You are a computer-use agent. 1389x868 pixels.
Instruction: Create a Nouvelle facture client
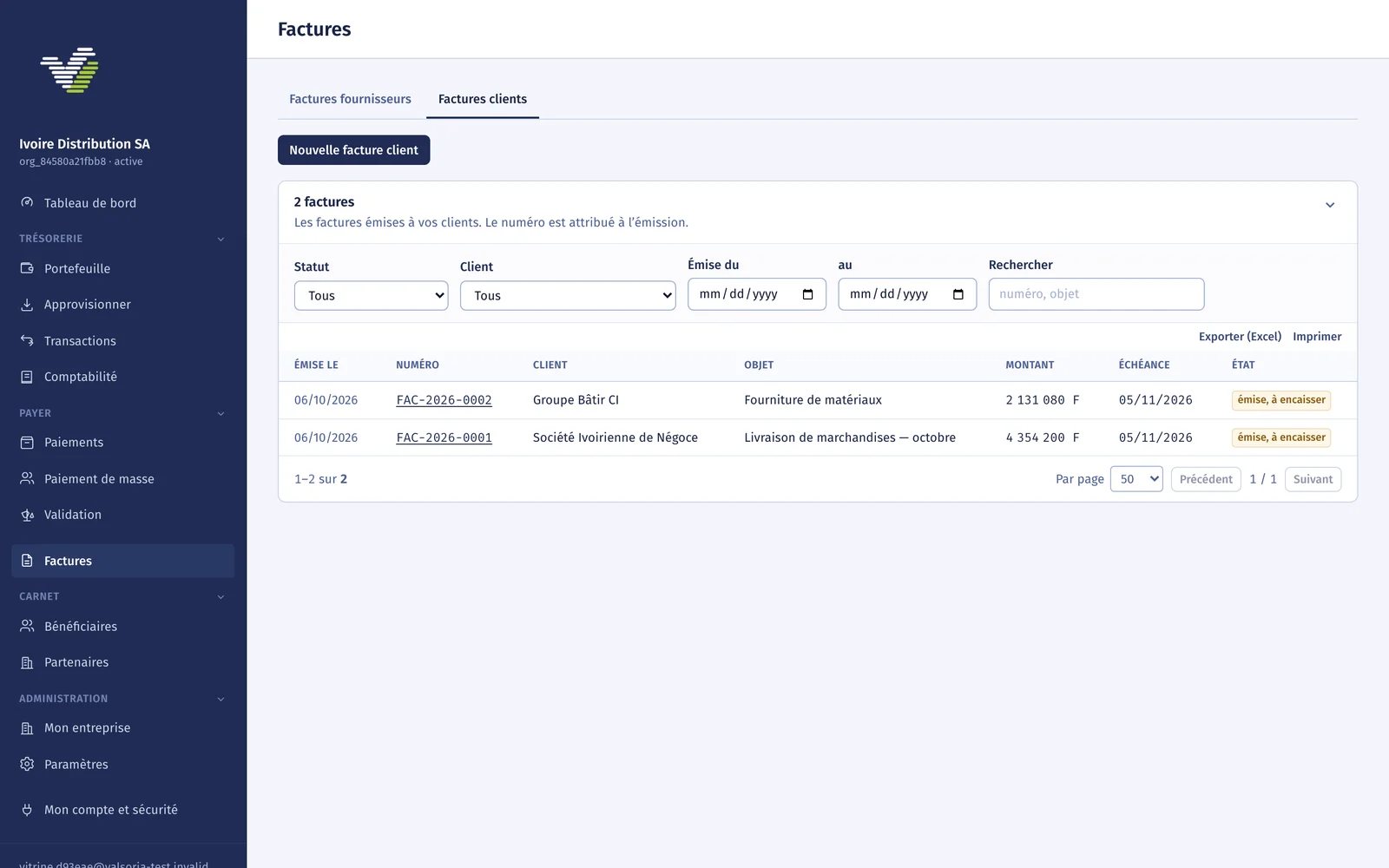point(354,150)
